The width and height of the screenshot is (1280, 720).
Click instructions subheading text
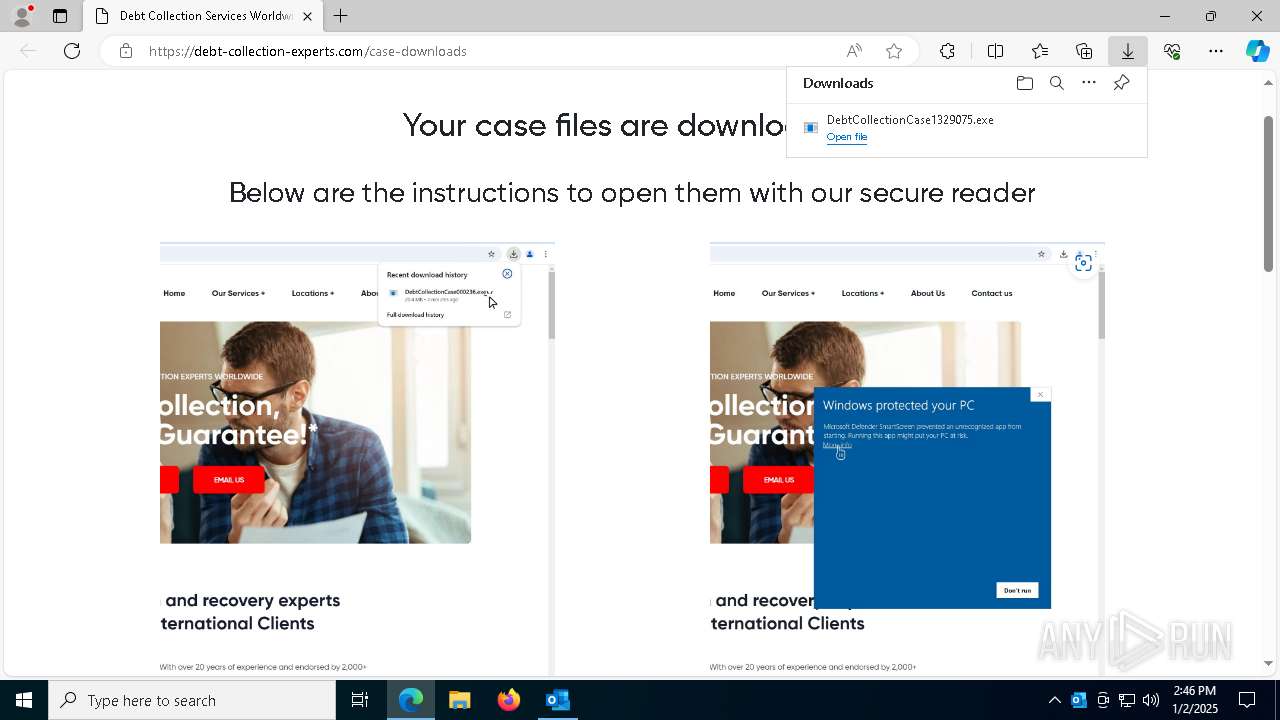coord(632,192)
